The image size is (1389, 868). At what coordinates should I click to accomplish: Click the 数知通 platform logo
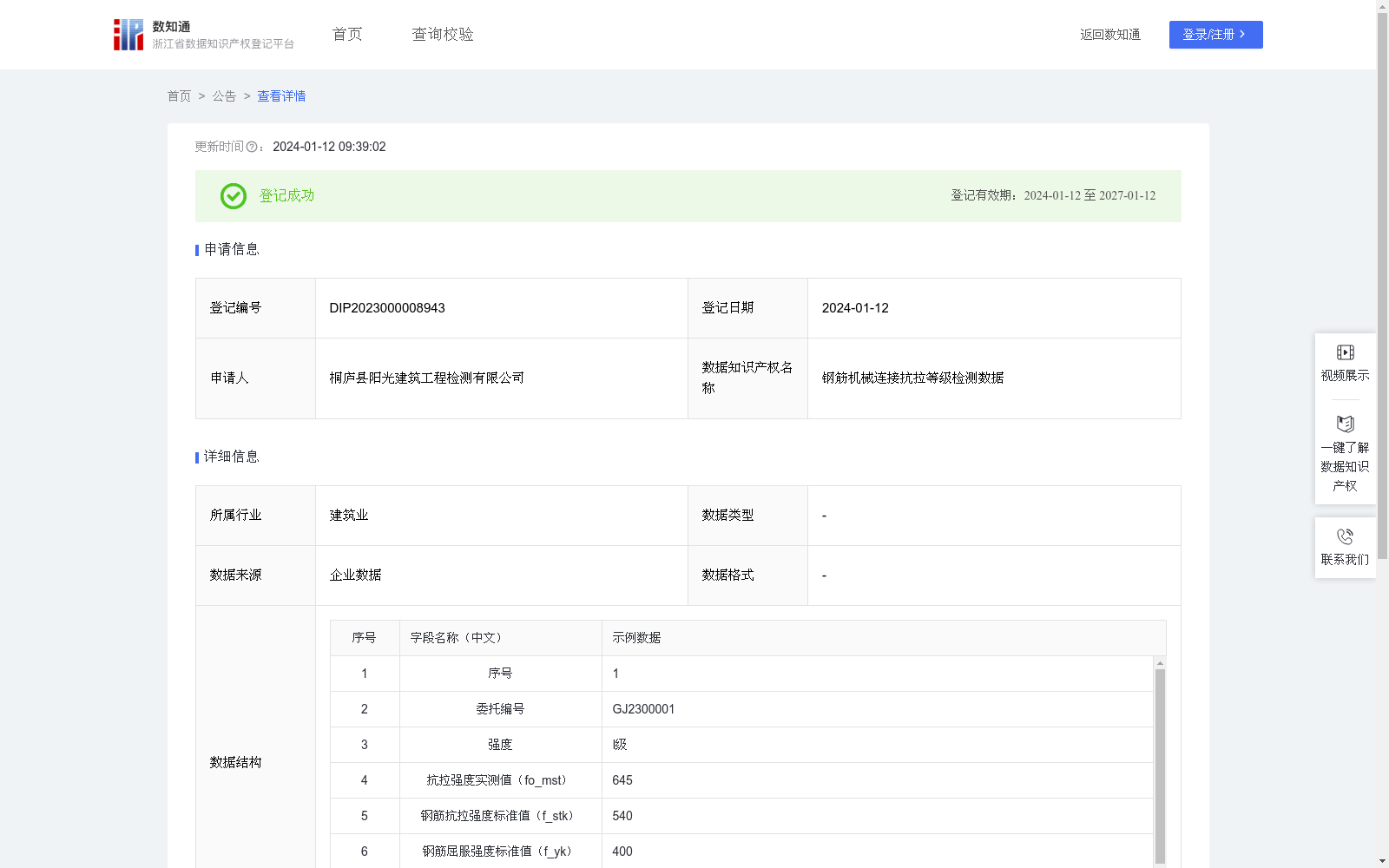[x=128, y=35]
